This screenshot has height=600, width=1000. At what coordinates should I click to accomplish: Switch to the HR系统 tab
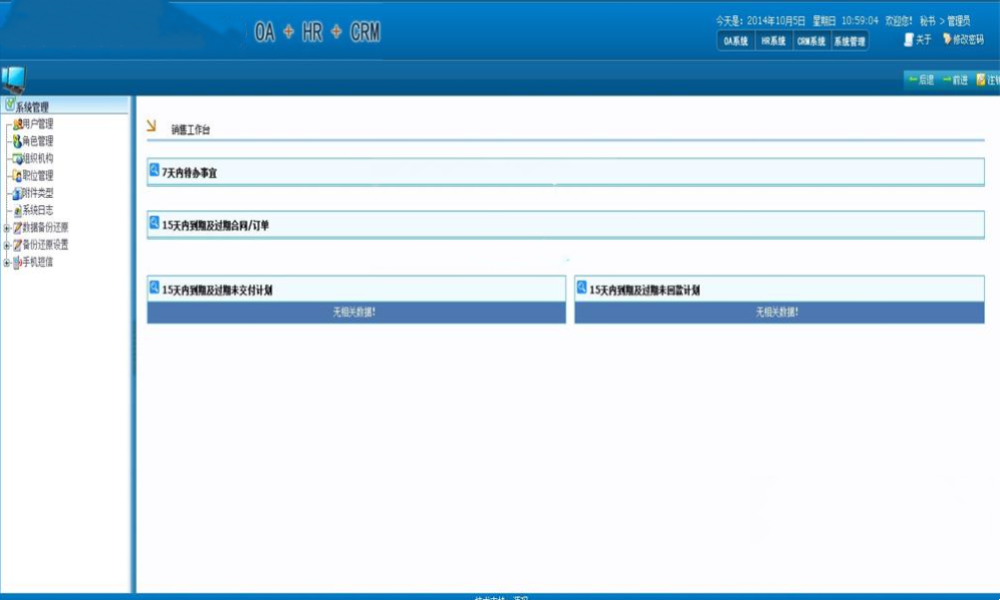(774, 41)
